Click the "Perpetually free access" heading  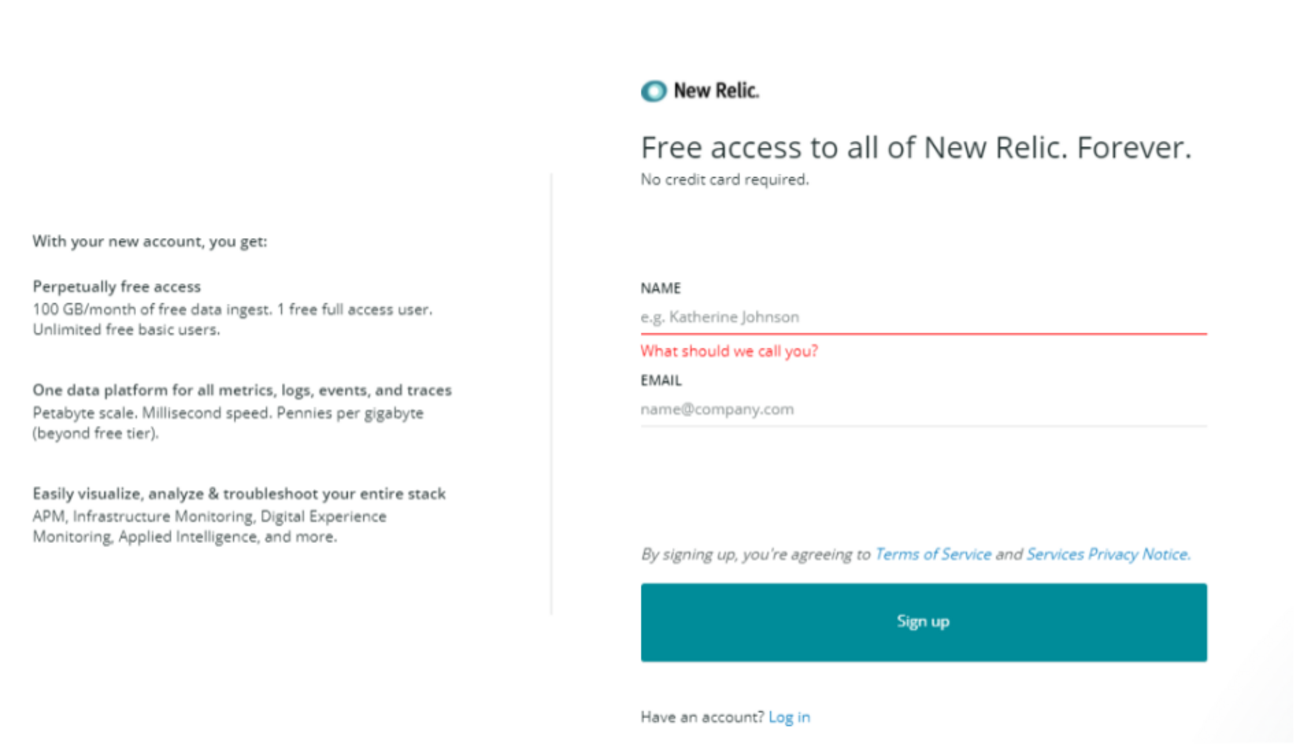(117, 286)
